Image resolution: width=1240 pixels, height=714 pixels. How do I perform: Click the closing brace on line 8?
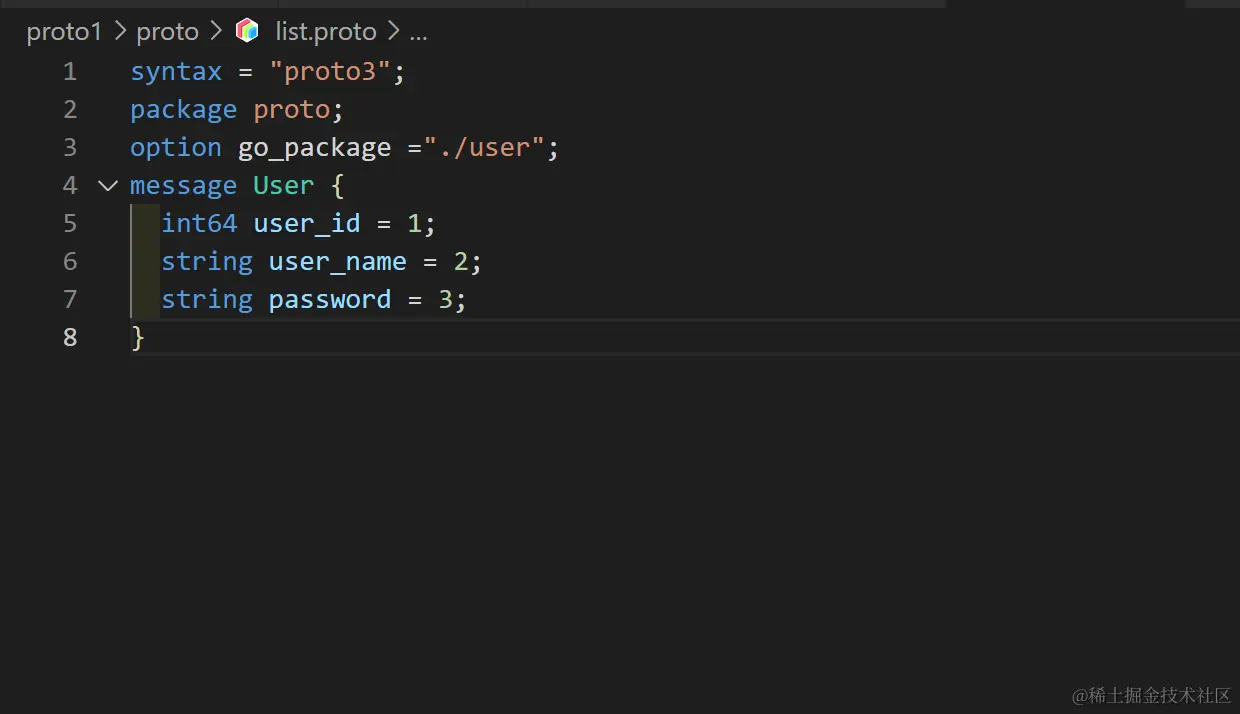click(x=138, y=338)
